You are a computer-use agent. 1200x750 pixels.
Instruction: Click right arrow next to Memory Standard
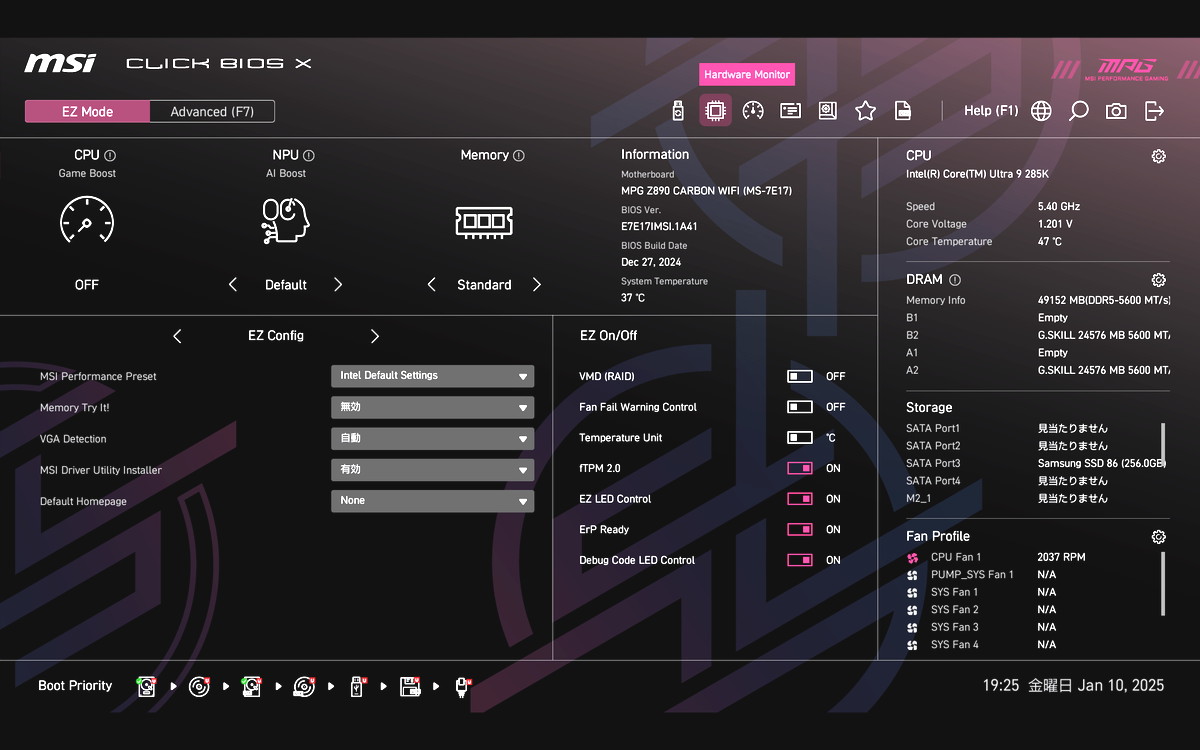point(537,285)
